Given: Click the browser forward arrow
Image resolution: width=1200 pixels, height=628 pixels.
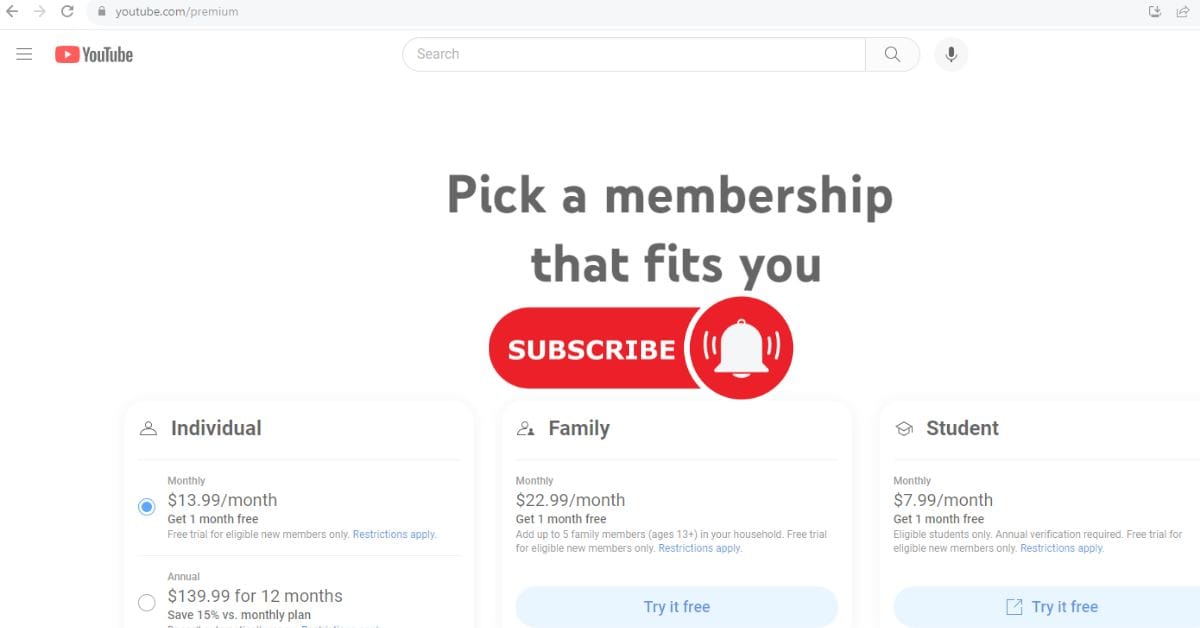Looking at the screenshot, I should tap(39, 11).
